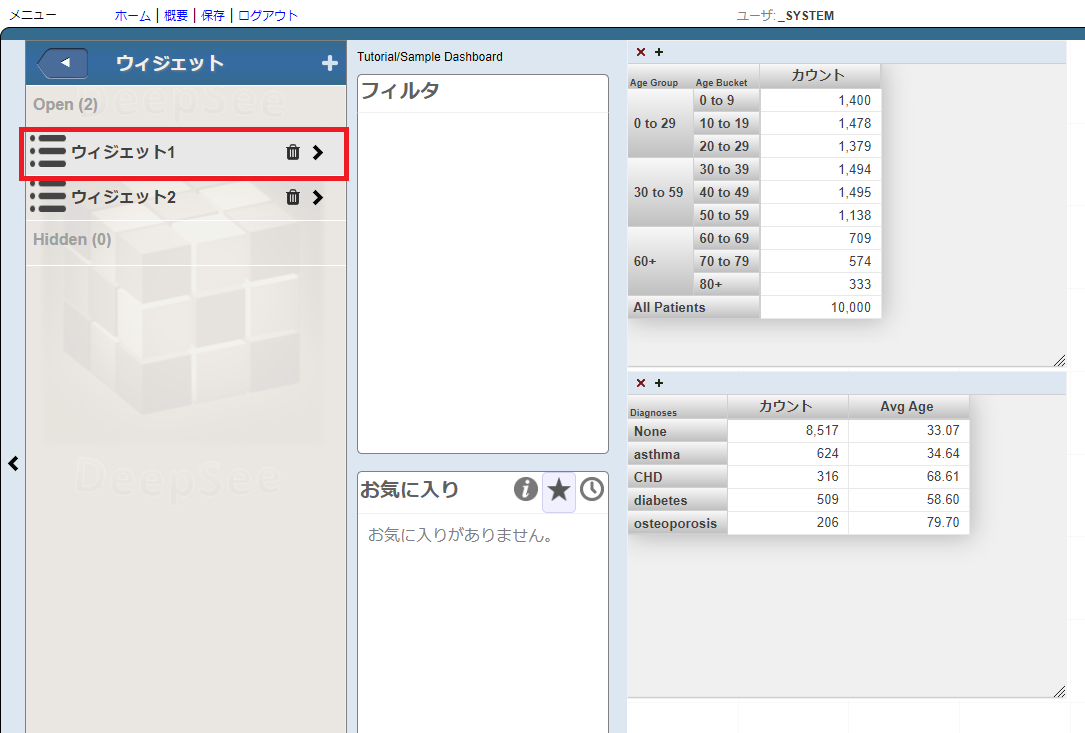Click the star icon in お気に入り panel
The width and height of the screenshot is (1085, 733).
click(559, 489)
